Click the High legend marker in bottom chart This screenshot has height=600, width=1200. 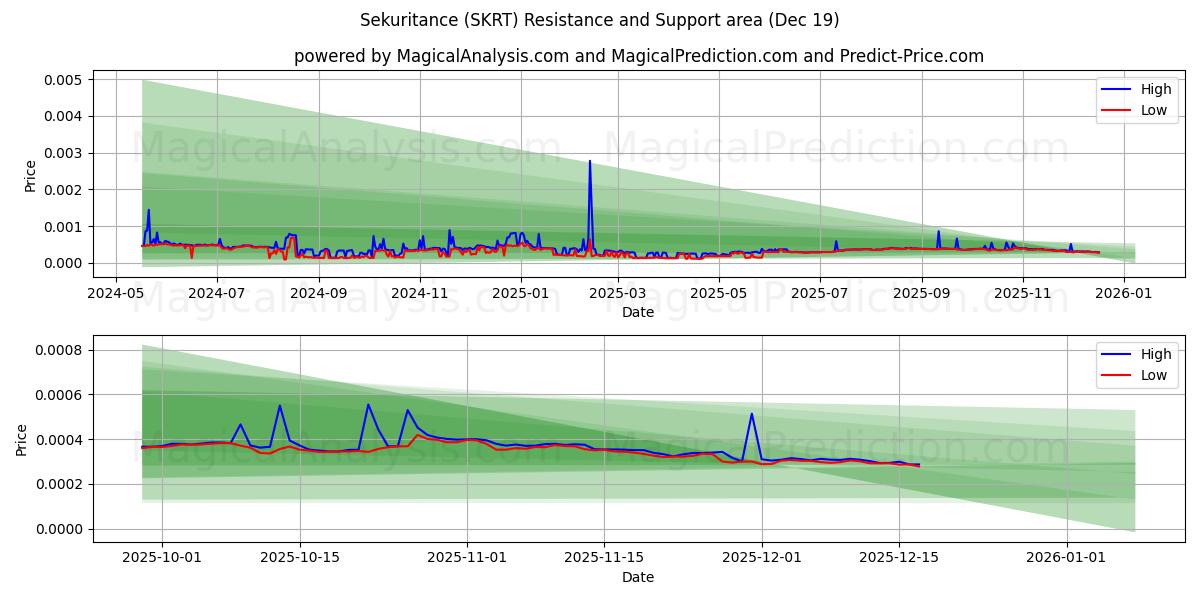tap(1117, 353)
